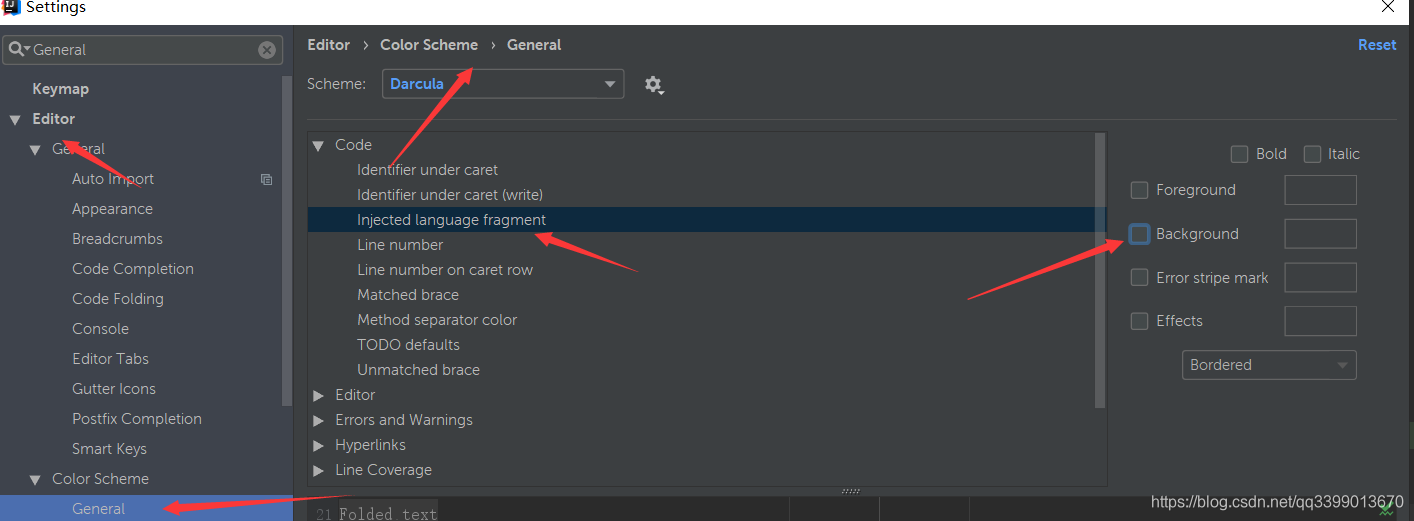
Task: Open Smart Keys settings
Action: click(109, 449)
